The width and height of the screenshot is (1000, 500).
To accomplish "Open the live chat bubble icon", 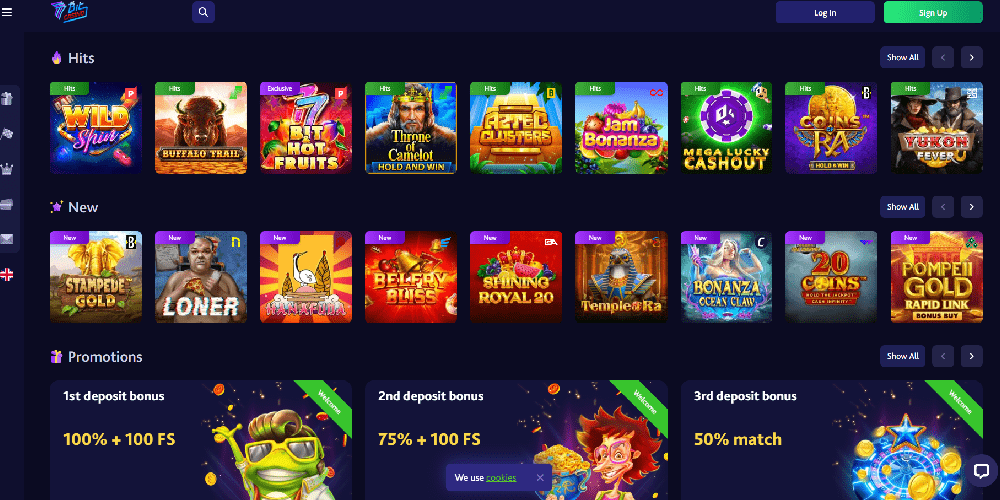I will [981, 471].
